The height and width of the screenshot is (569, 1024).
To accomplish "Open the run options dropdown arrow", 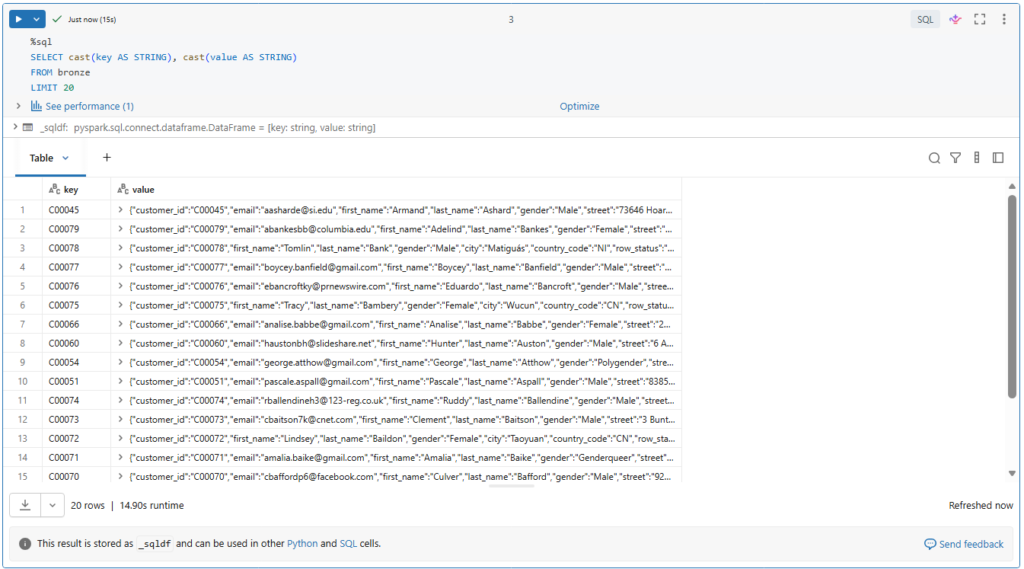I will click(37, 19).
